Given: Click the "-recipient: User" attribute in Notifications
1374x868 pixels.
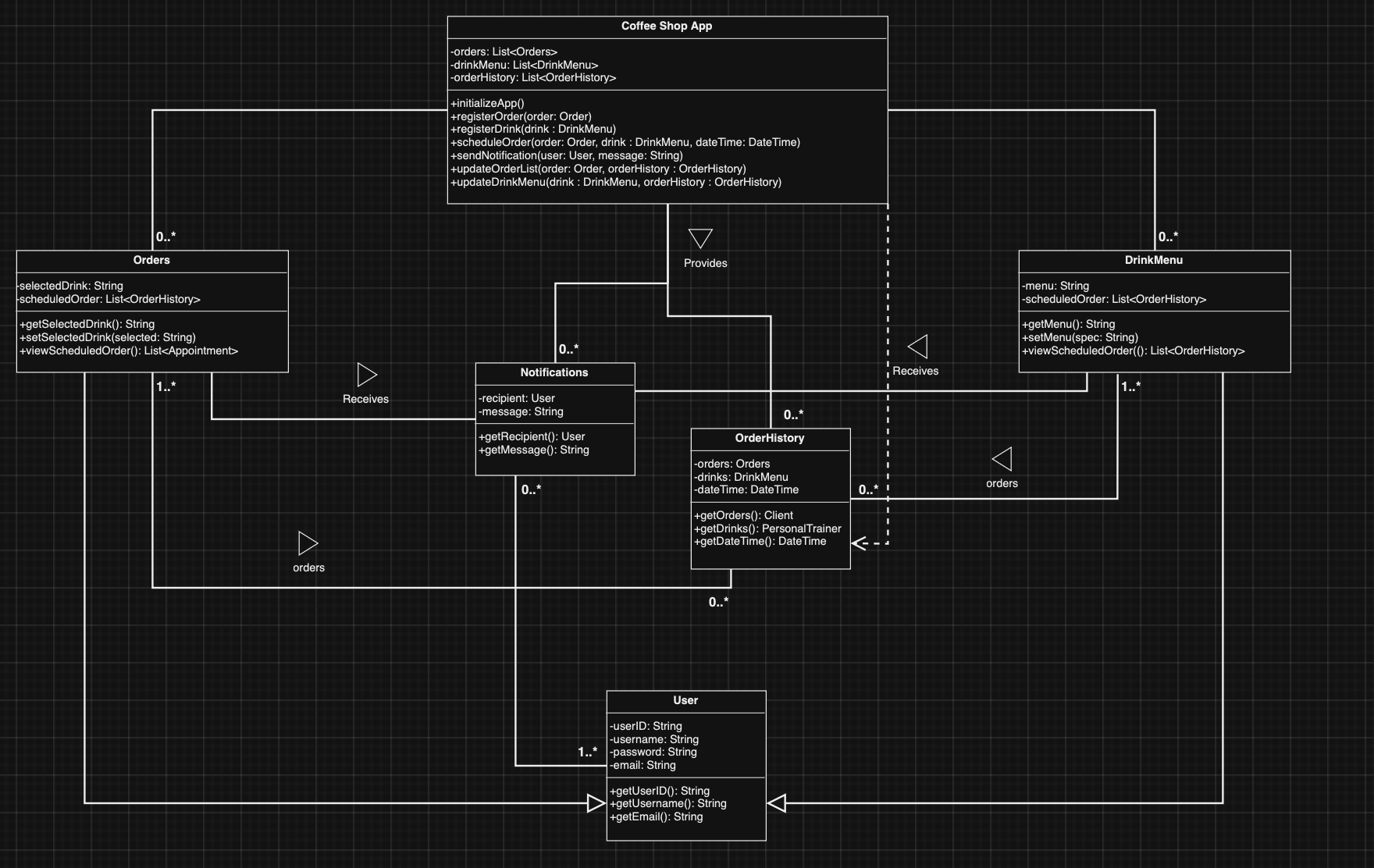Looking at the screenshot, I should tap(516, 398).
